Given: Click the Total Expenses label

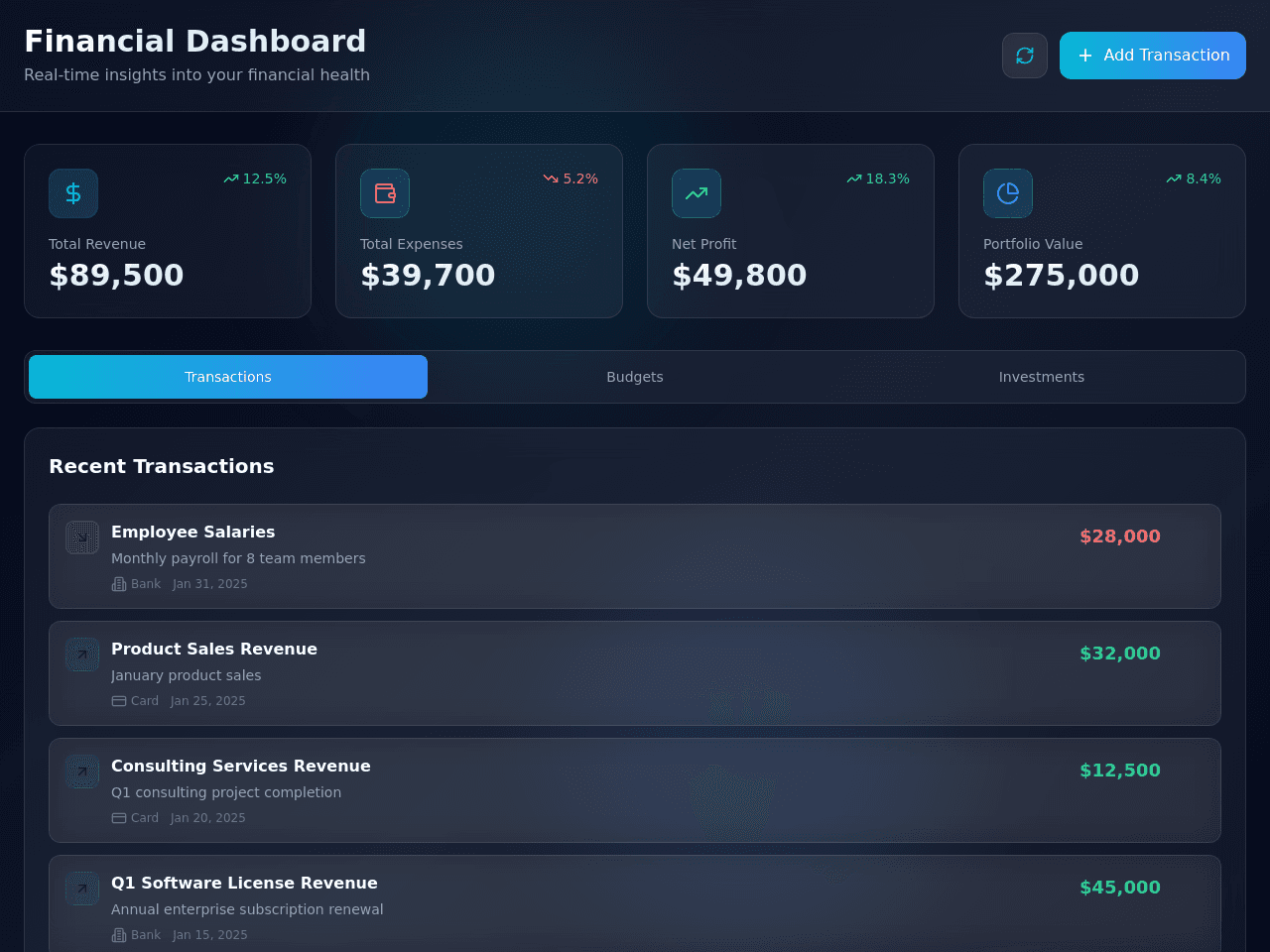Looking at the screenshot, I should point(412,244).
